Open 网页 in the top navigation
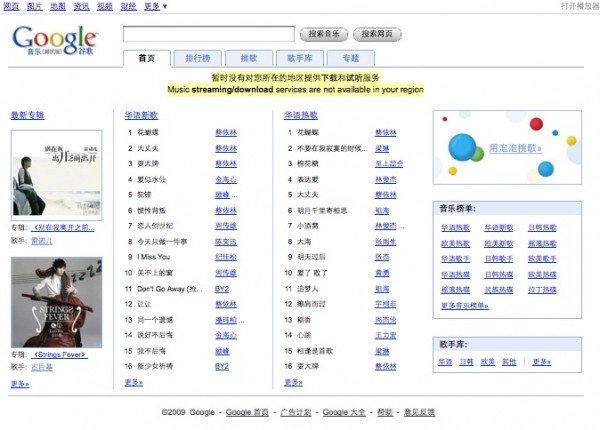Viewport: 600px width, 430px height. pyautogui.click(x=11, y=6)
